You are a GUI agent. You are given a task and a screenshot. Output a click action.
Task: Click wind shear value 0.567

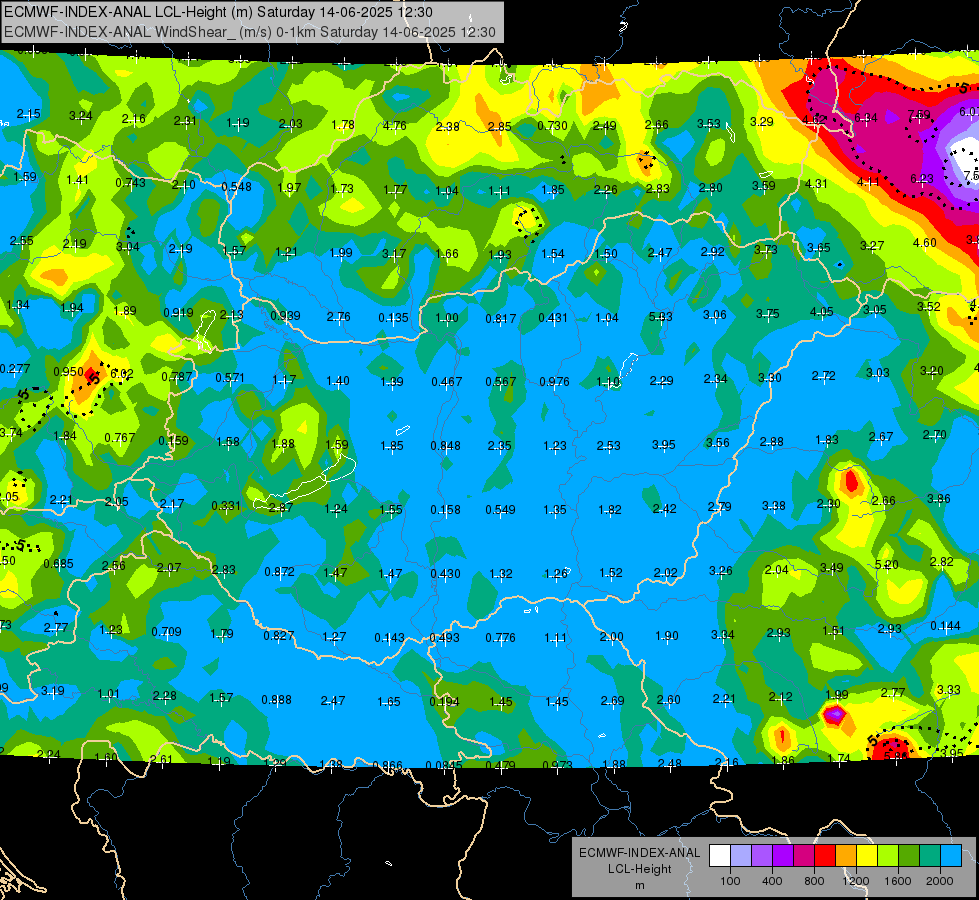(x=501, y=382)
